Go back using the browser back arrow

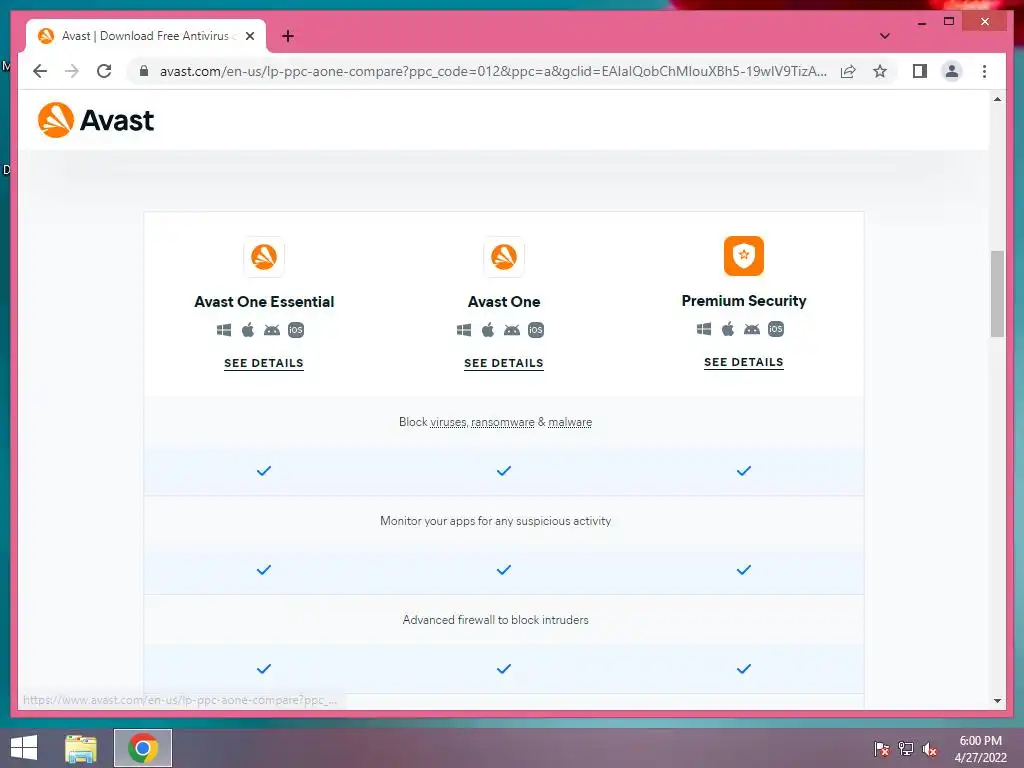point(40,71)
